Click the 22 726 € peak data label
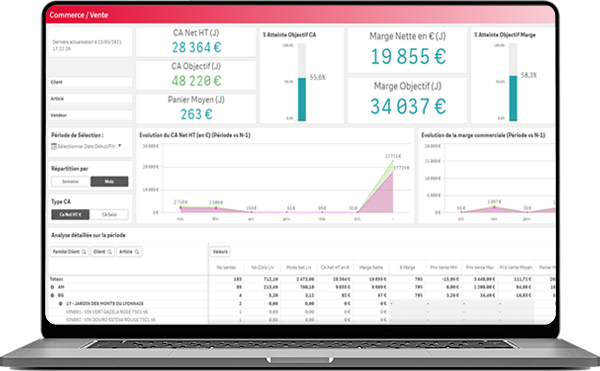 pyautogui.click(x=393, y=156)
